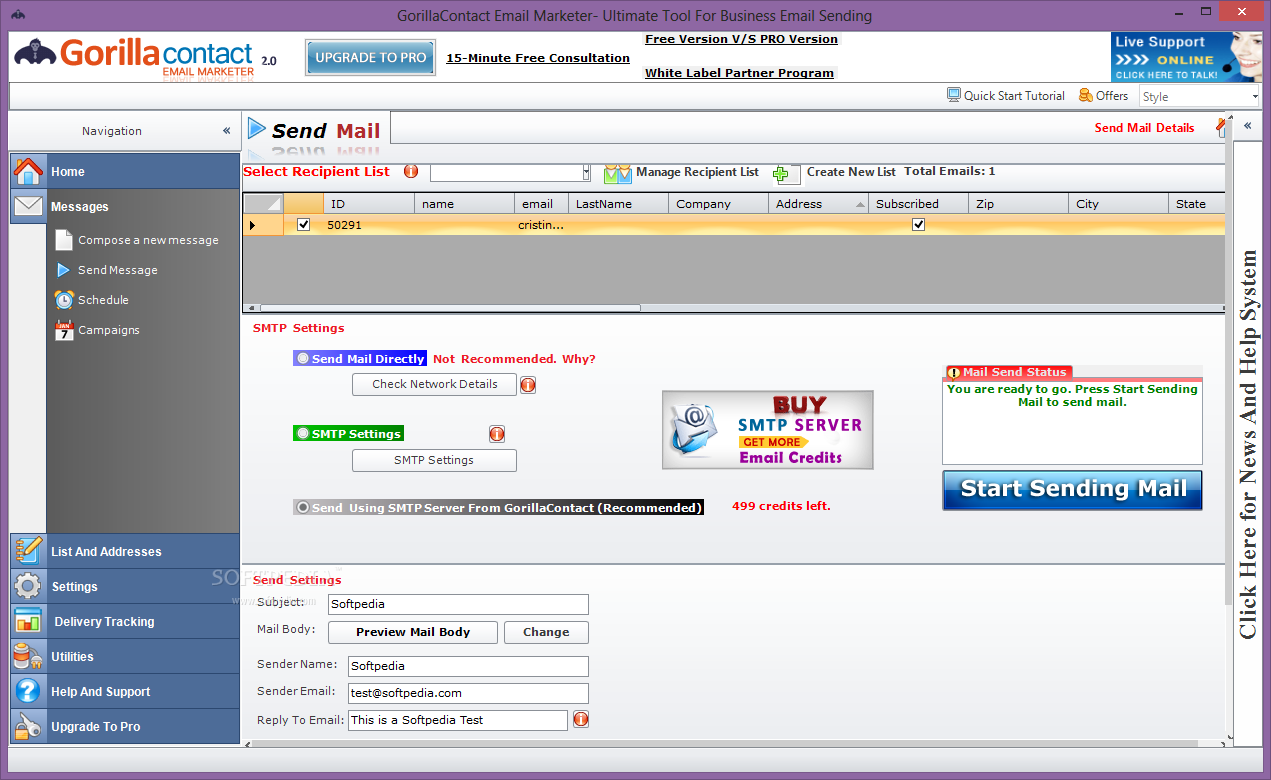1271x780 pixels.
Task: Open the recipient list dropdown
Action: coord(586,173)
